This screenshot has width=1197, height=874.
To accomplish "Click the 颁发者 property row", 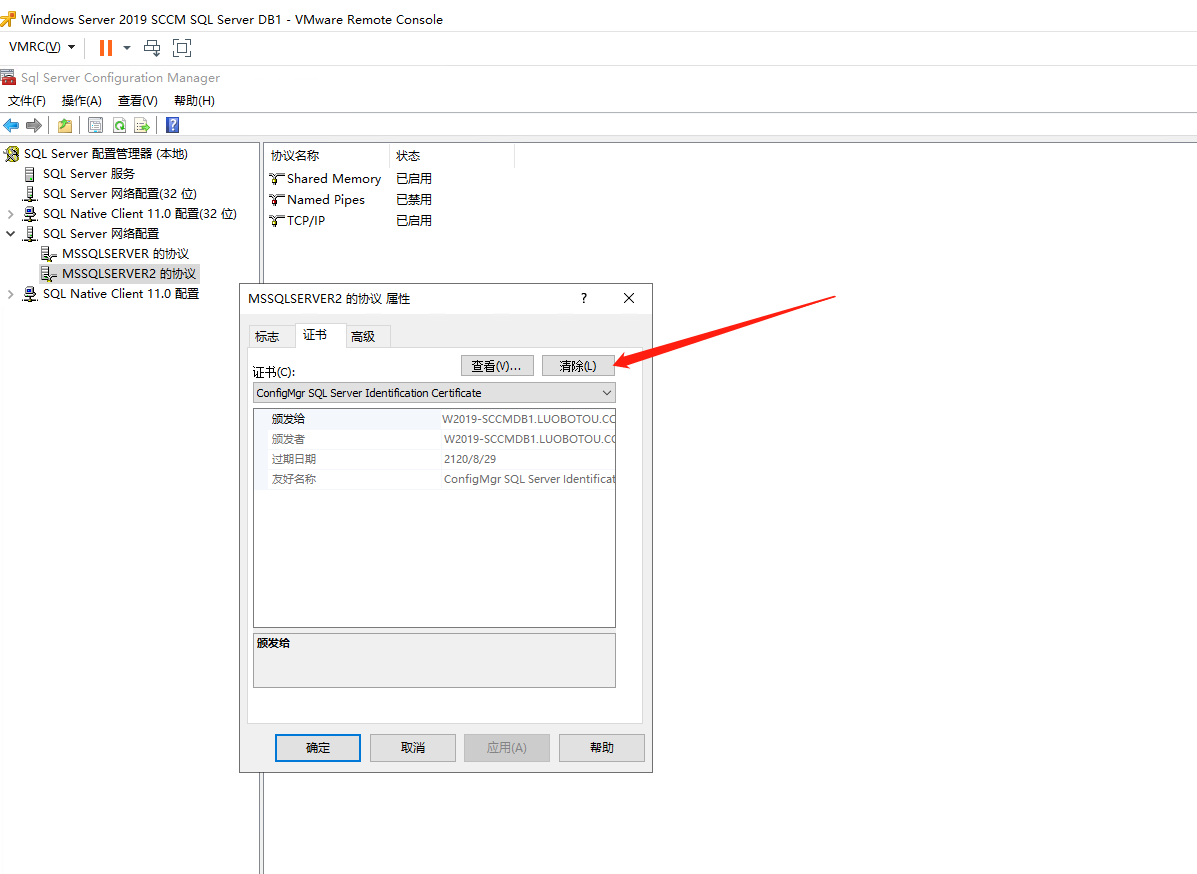I will tap(434, 439).
